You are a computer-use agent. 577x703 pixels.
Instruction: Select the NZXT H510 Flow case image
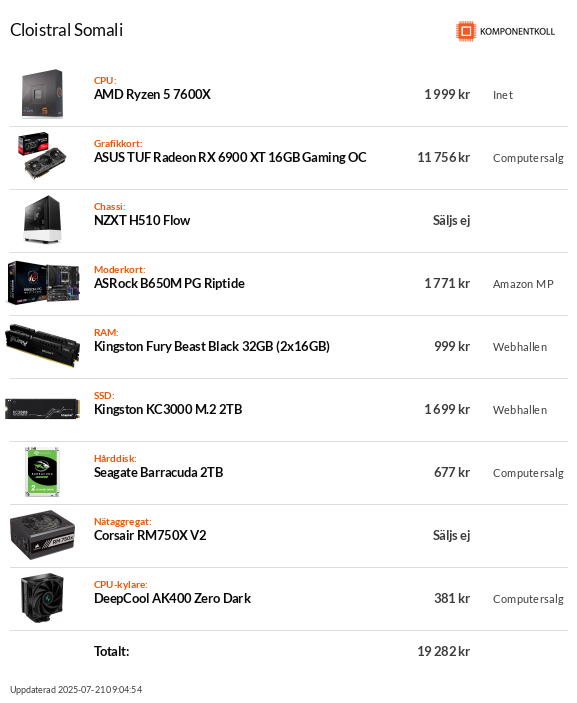[42, 220]
